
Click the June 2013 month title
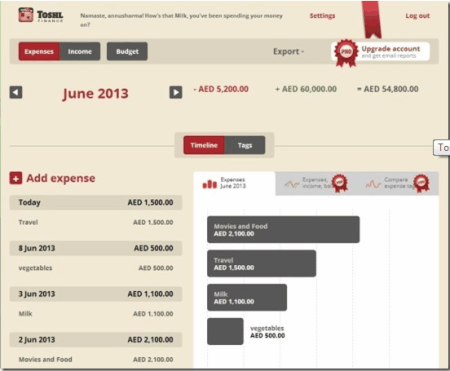tap(95, 93)
